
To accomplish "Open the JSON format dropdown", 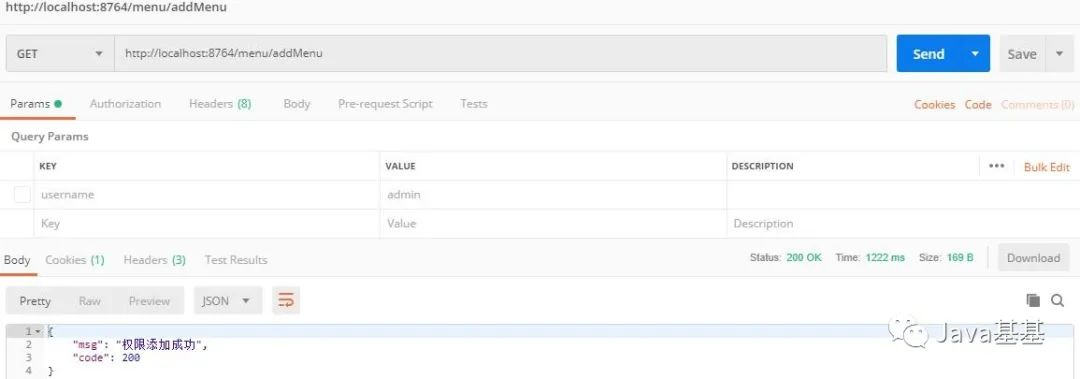I will tap(227, 301).
